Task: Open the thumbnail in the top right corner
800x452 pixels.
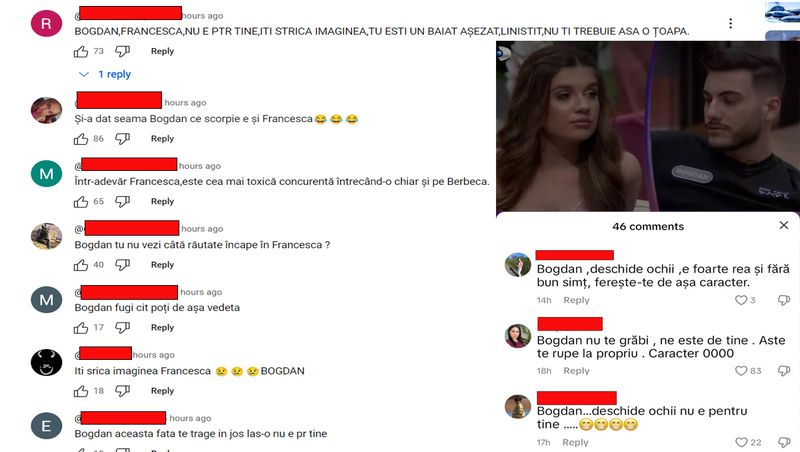Action: pos(783,12)
